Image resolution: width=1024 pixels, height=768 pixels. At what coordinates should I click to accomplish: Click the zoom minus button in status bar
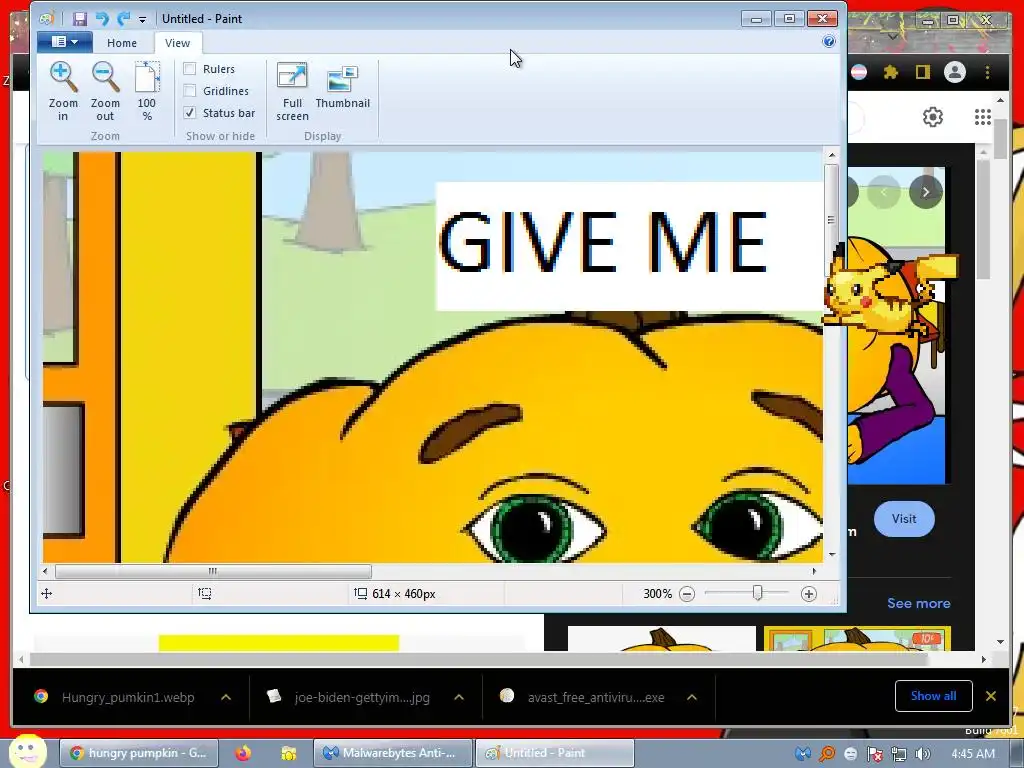687,594
